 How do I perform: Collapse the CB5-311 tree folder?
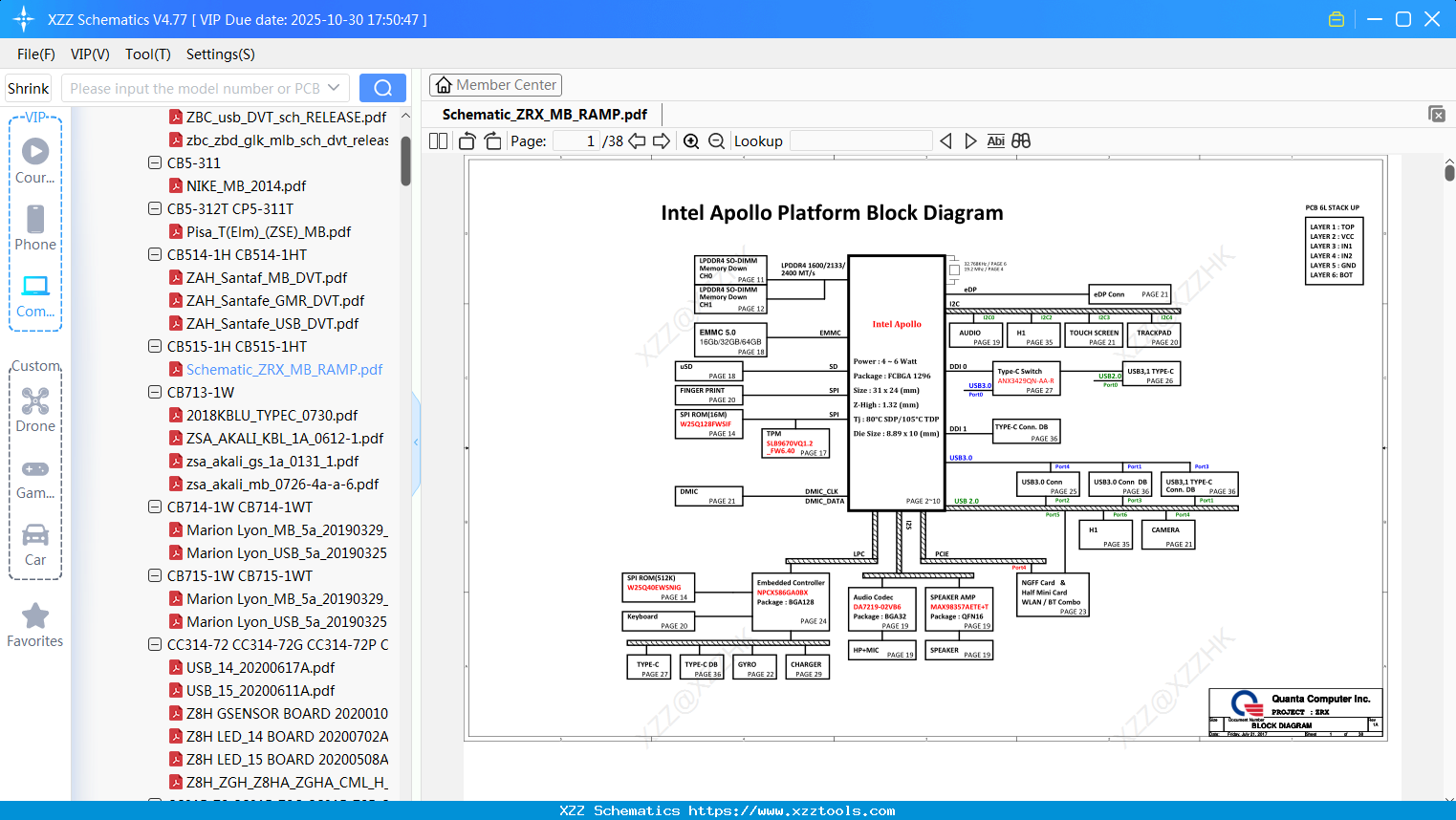point(155,163)
